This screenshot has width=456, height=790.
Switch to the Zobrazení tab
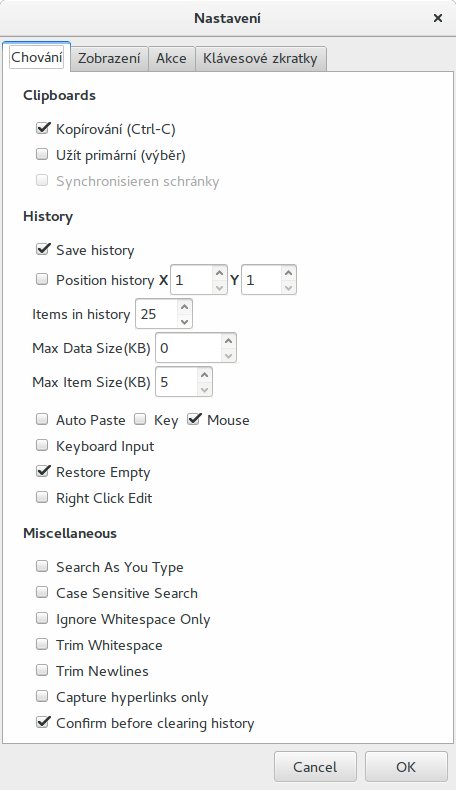109,58
